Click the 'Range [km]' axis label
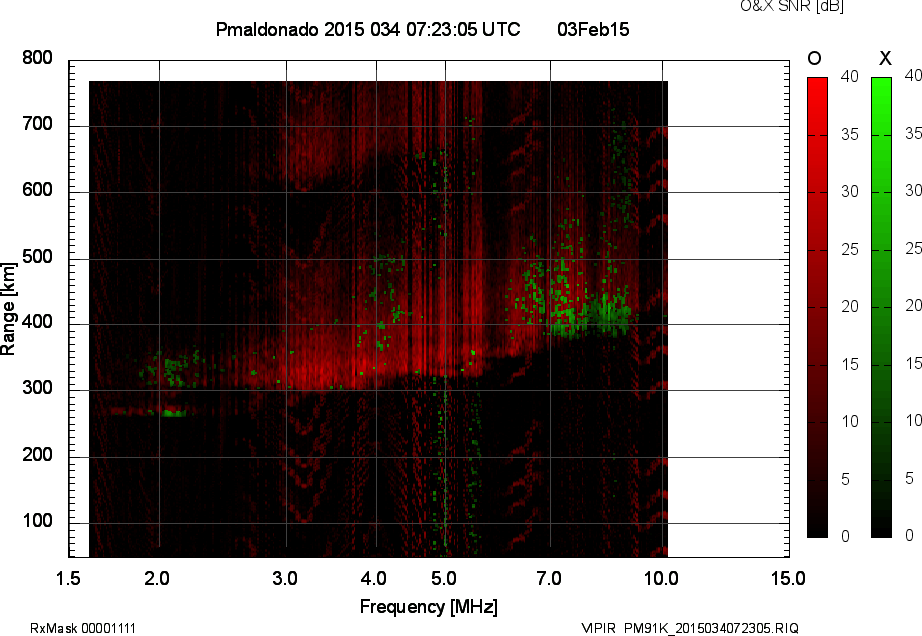Viewport: 922px width, 636px height. (8, 309)
